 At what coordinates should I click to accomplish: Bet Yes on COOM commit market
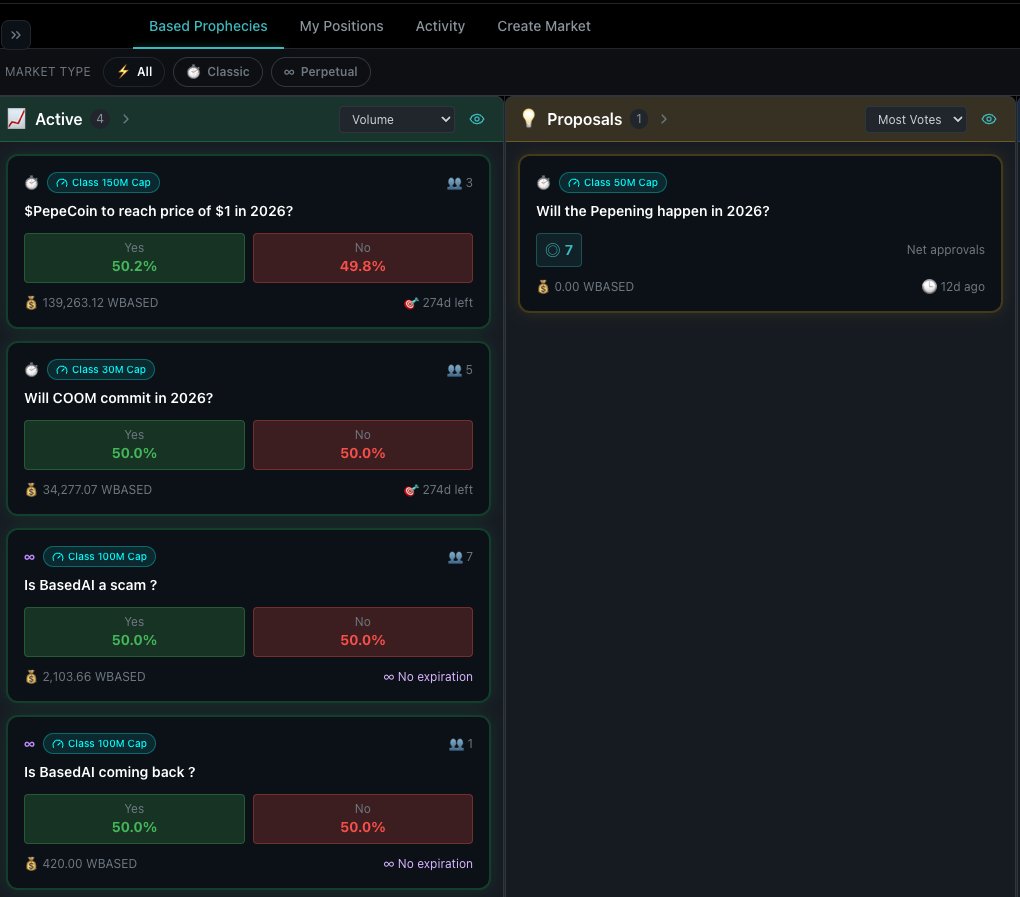134,445
